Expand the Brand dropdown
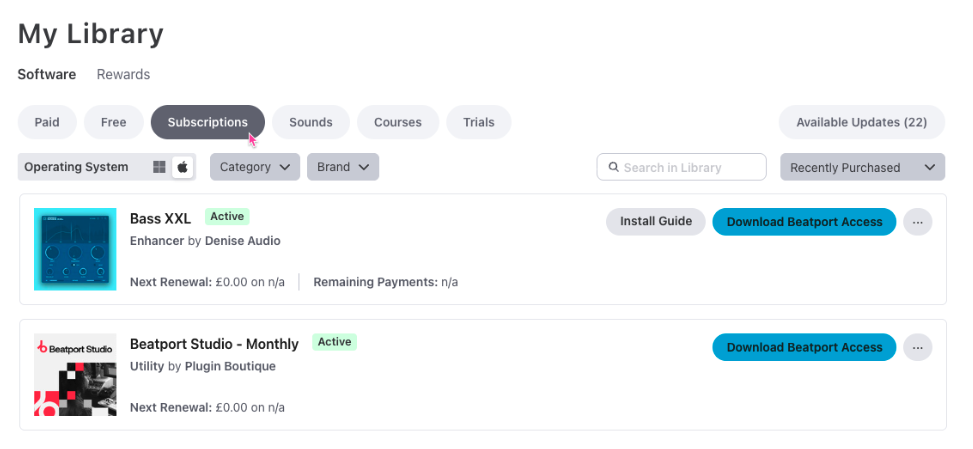The image size is (973, 449). point(342,167)
